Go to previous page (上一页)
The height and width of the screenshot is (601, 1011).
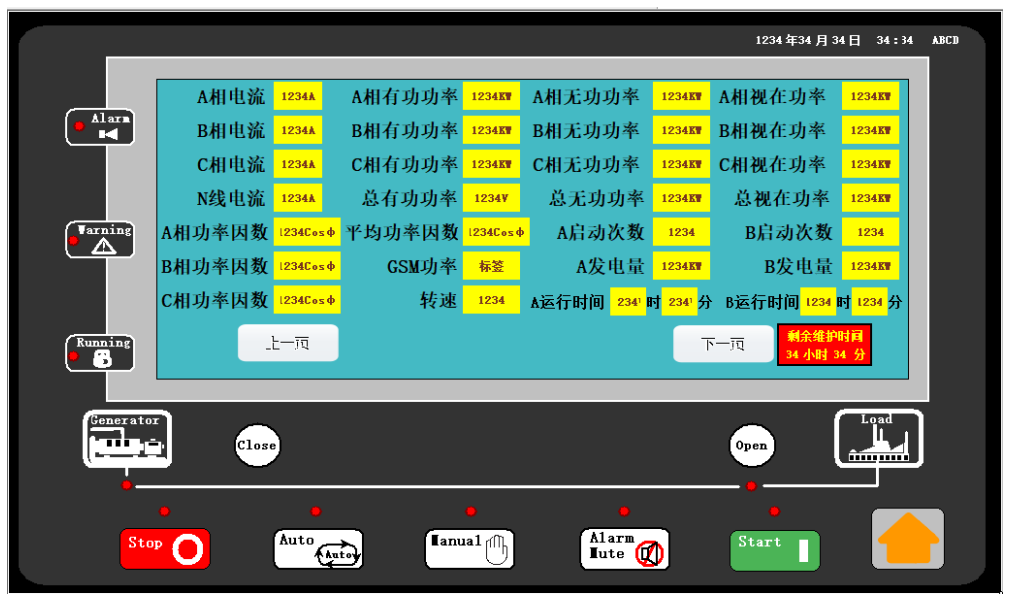click(x=288, y=343)
